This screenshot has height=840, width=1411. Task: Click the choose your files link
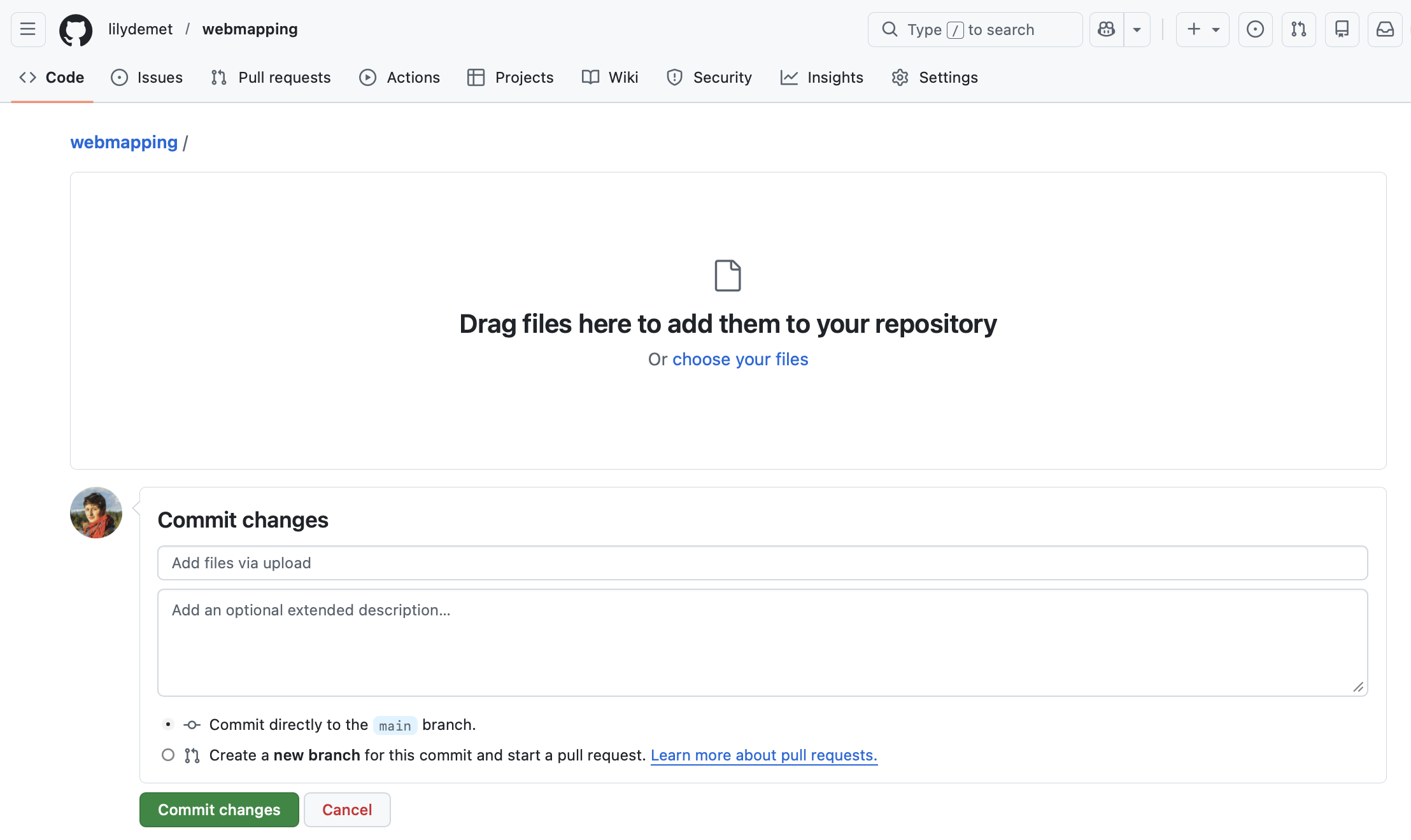click(740, 360)
